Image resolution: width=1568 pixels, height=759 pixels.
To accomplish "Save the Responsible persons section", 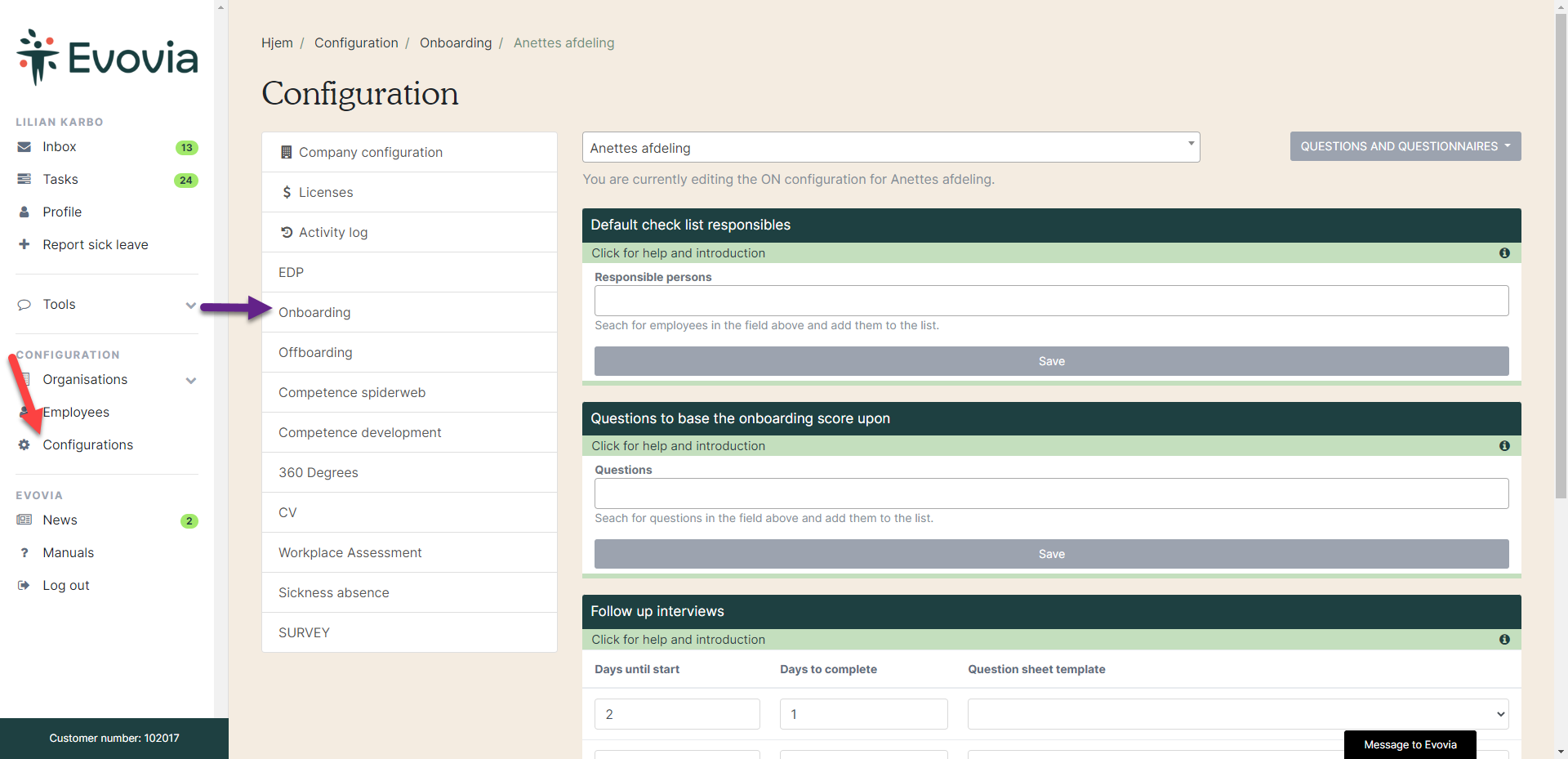I will [1051, 361].
